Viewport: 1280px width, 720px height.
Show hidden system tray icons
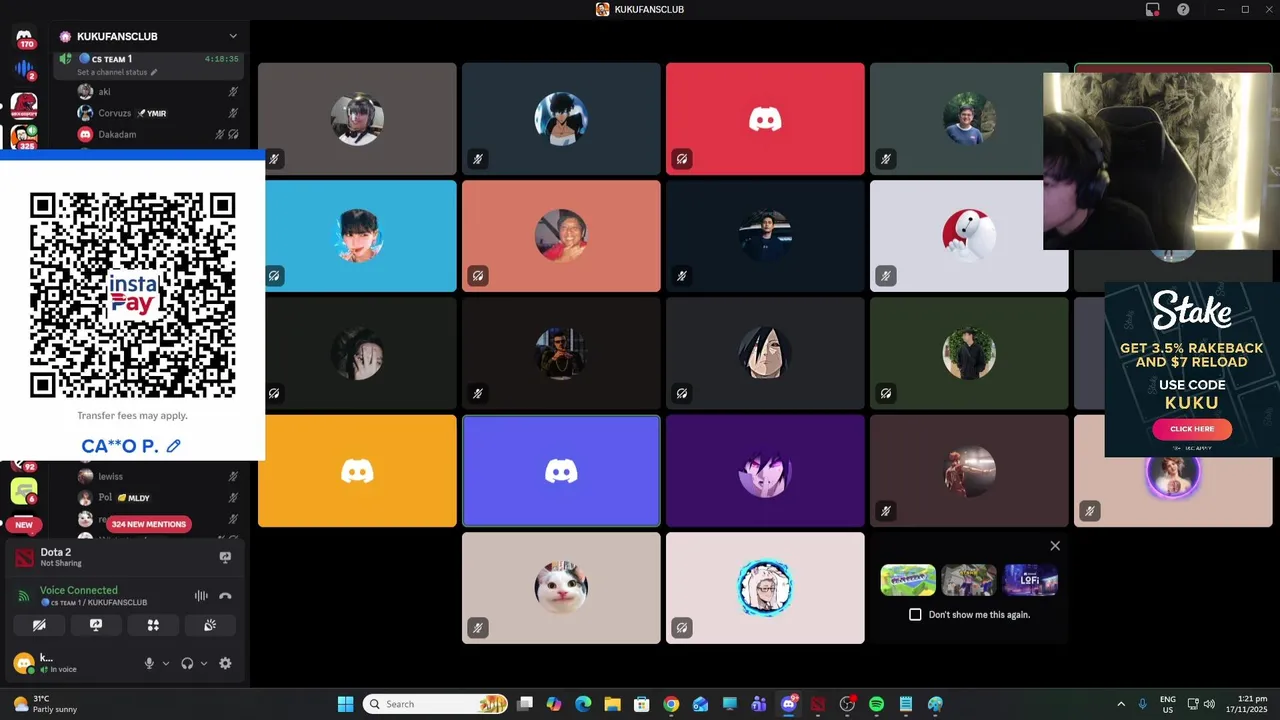click(x=1121, y=704)
